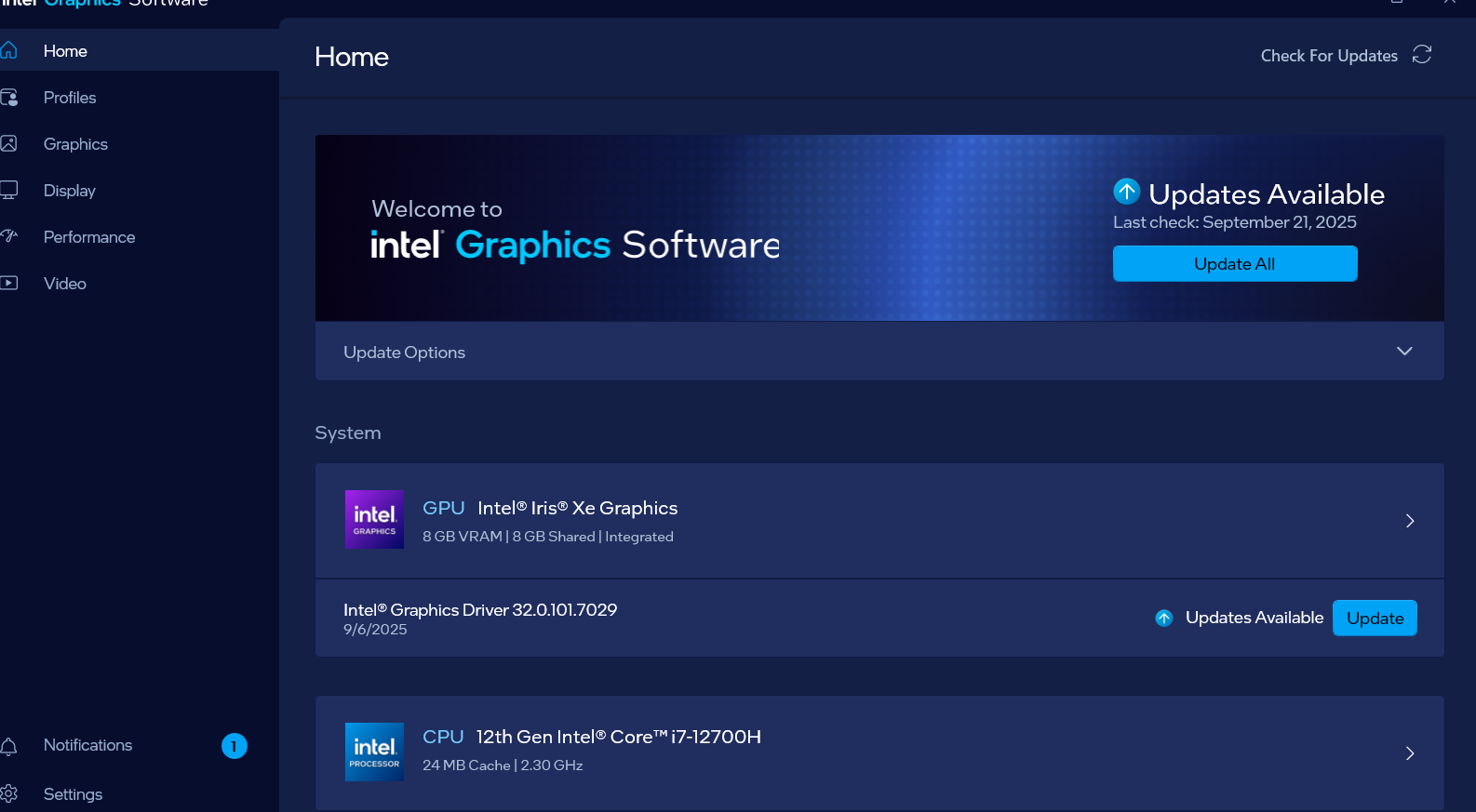Open the Profiles section
The width and height of the screenshot is (1476, 812).
pos(70,98)
